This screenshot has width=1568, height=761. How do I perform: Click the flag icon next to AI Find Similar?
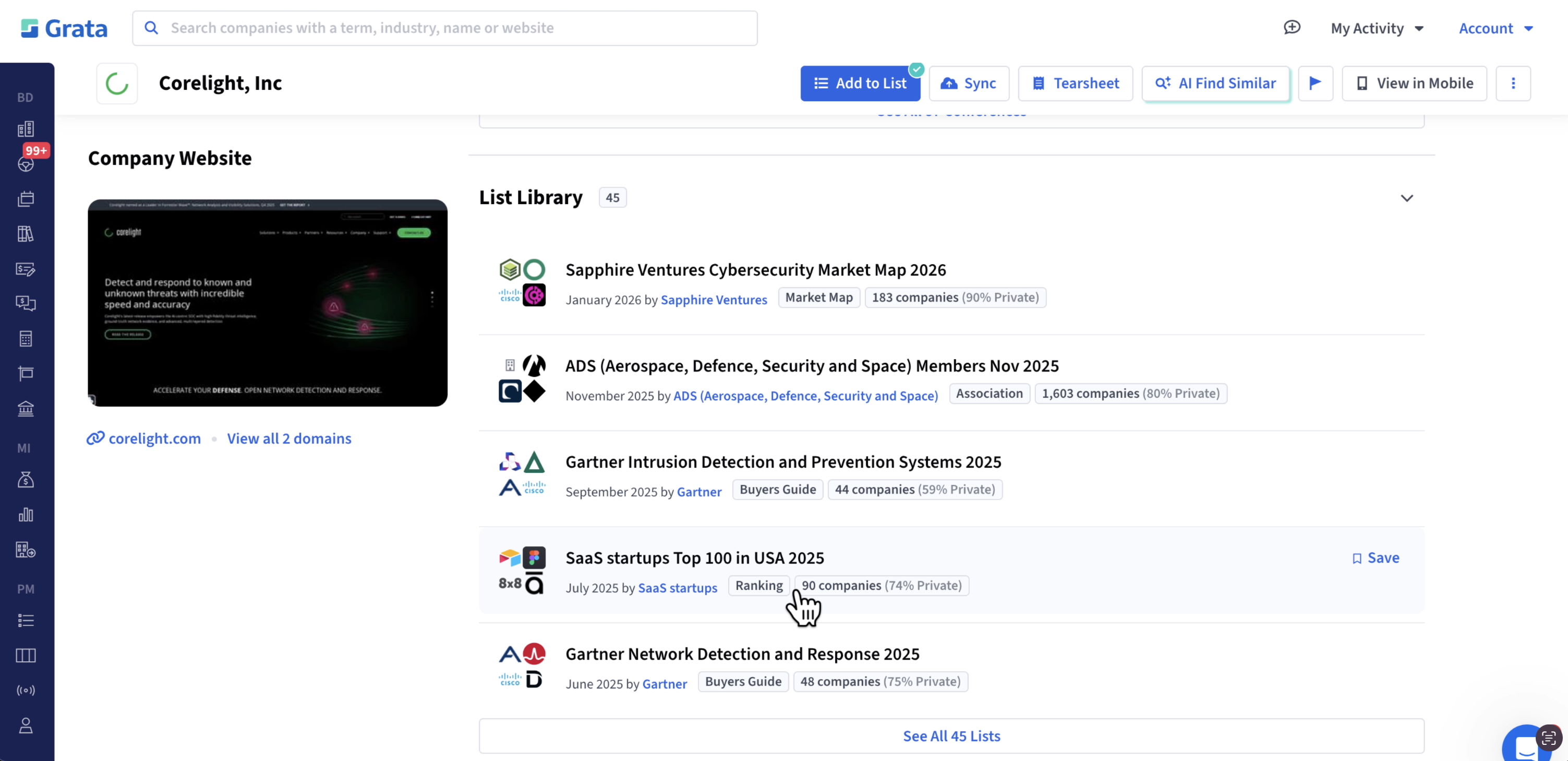(1316, 84)
